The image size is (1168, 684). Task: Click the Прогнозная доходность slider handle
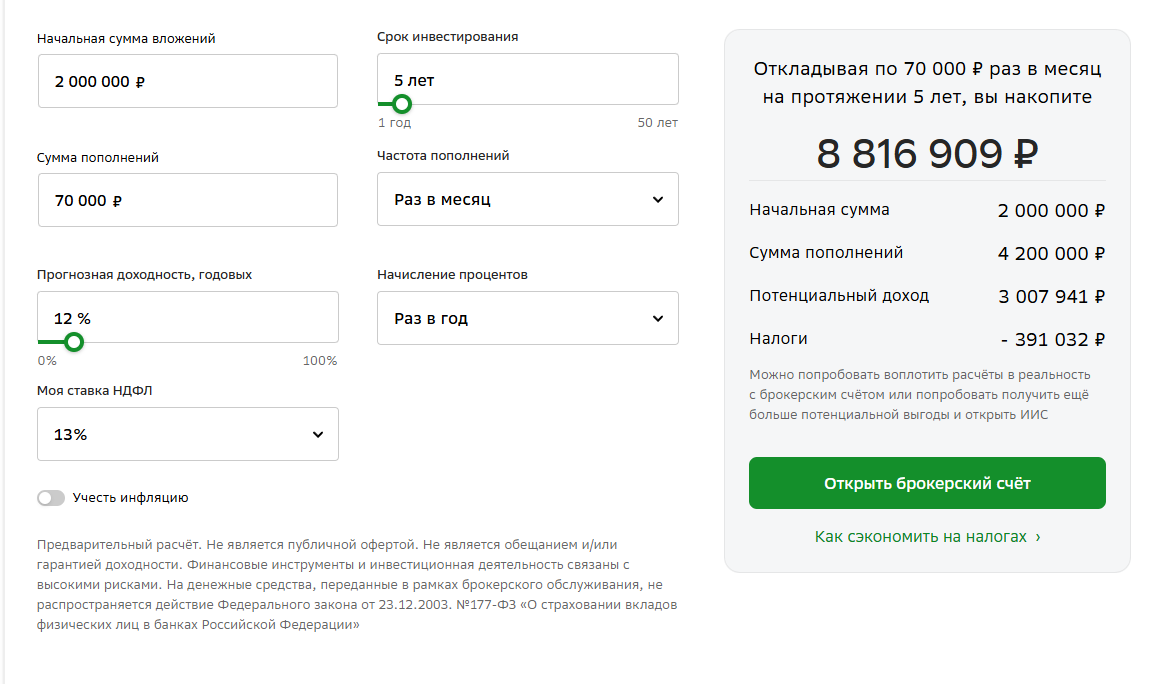[x=74, y=342]
